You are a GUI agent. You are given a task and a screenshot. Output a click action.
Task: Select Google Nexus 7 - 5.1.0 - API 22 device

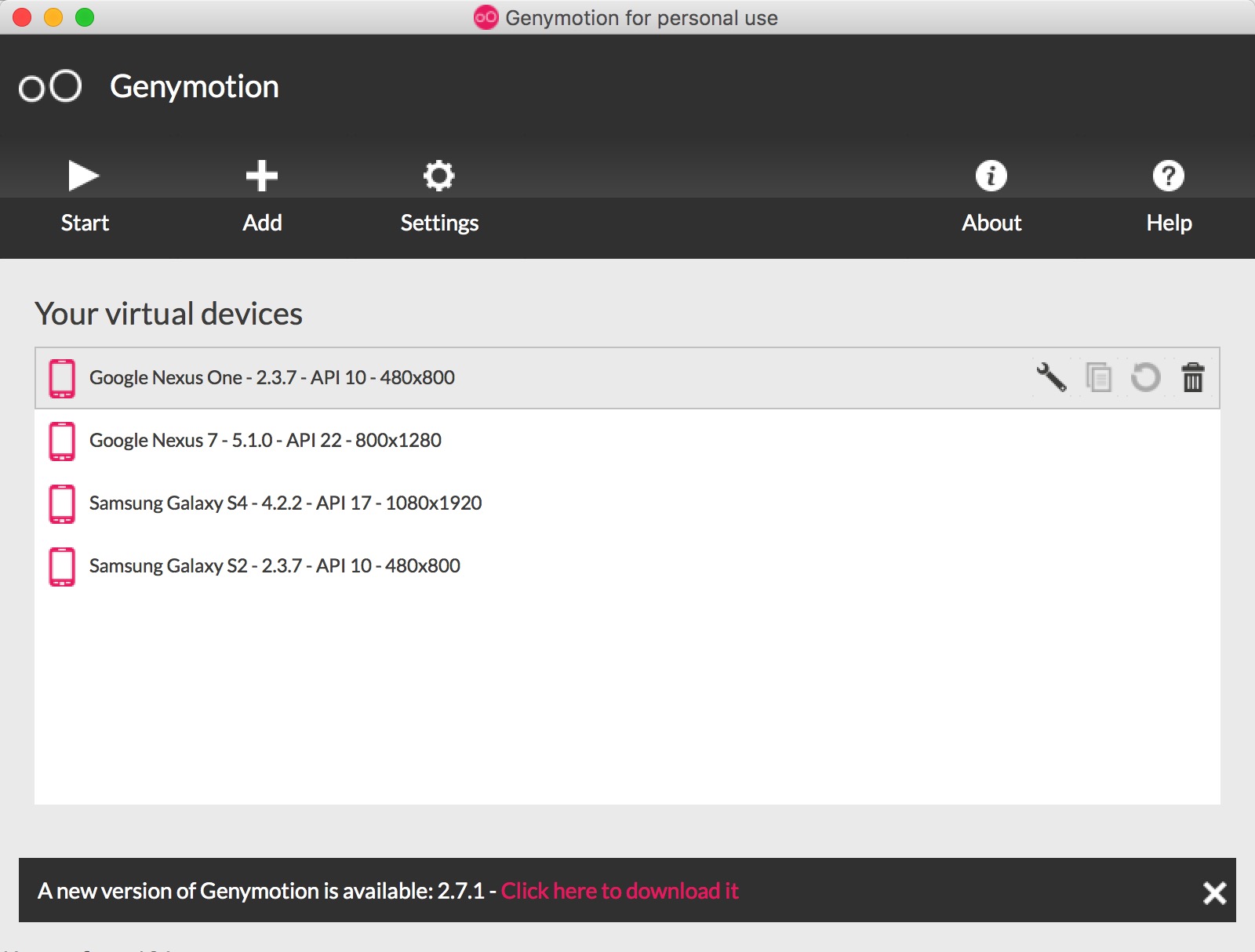627,441
